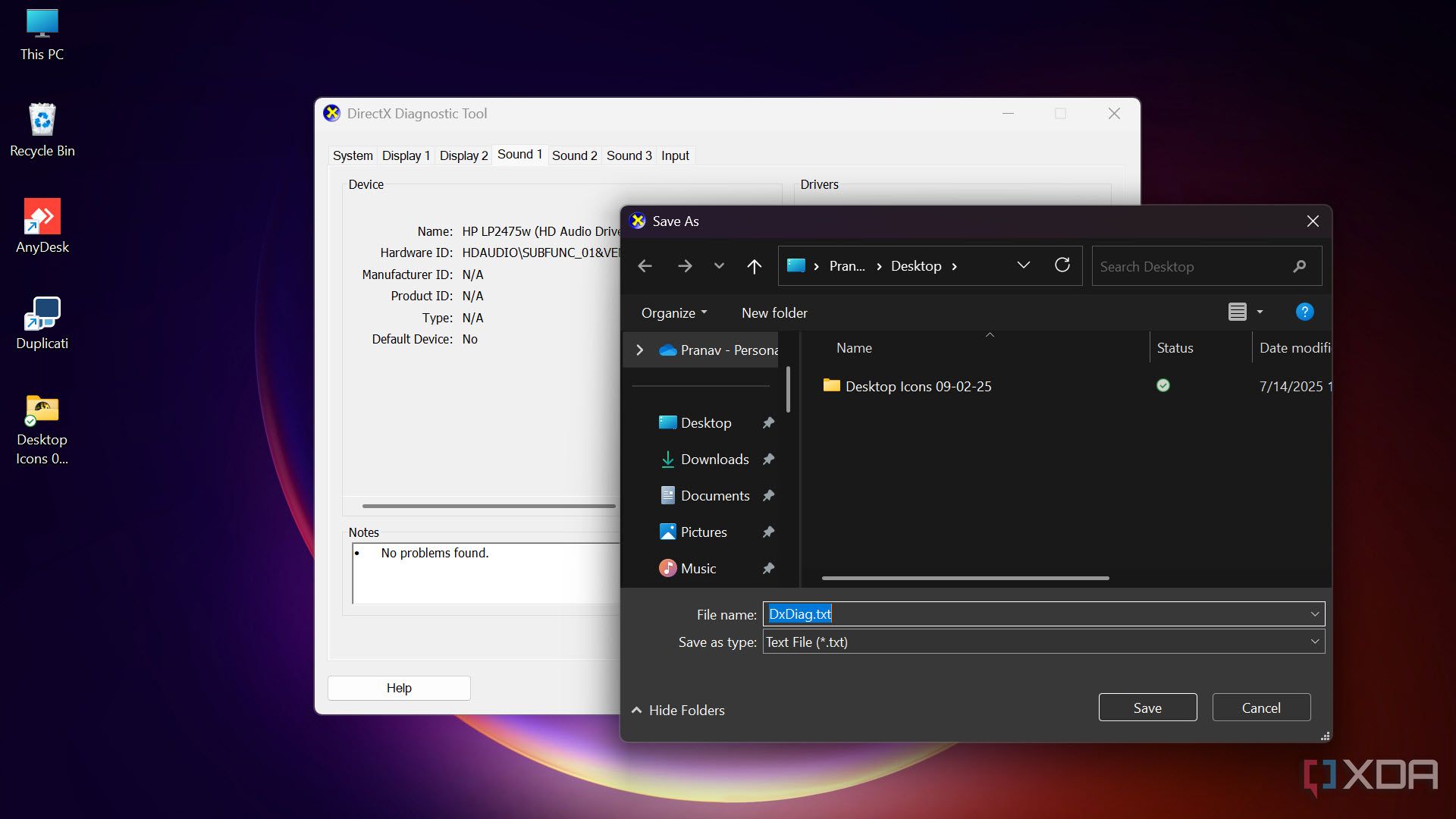Select Desktop in navigation pane
Viewport: 1456px width, 819px height.
point(695,422)
